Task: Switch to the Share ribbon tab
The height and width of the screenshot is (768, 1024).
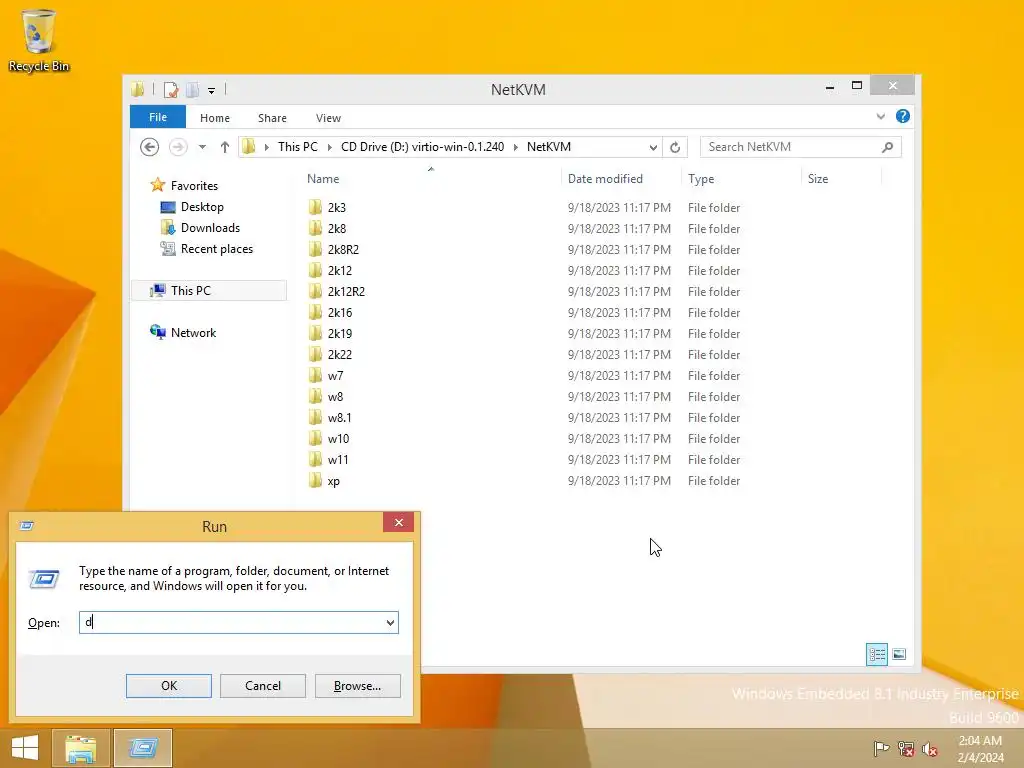Action: point(272,118)
